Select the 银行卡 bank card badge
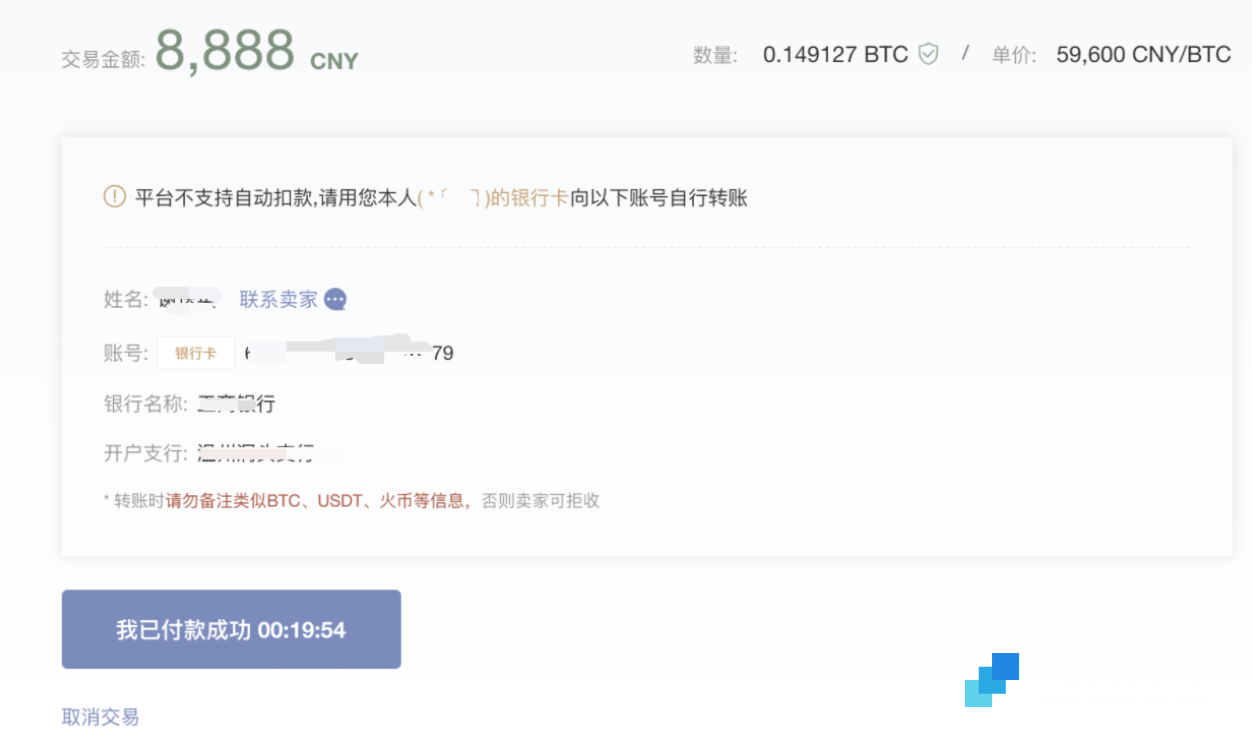 click(196, 352)
